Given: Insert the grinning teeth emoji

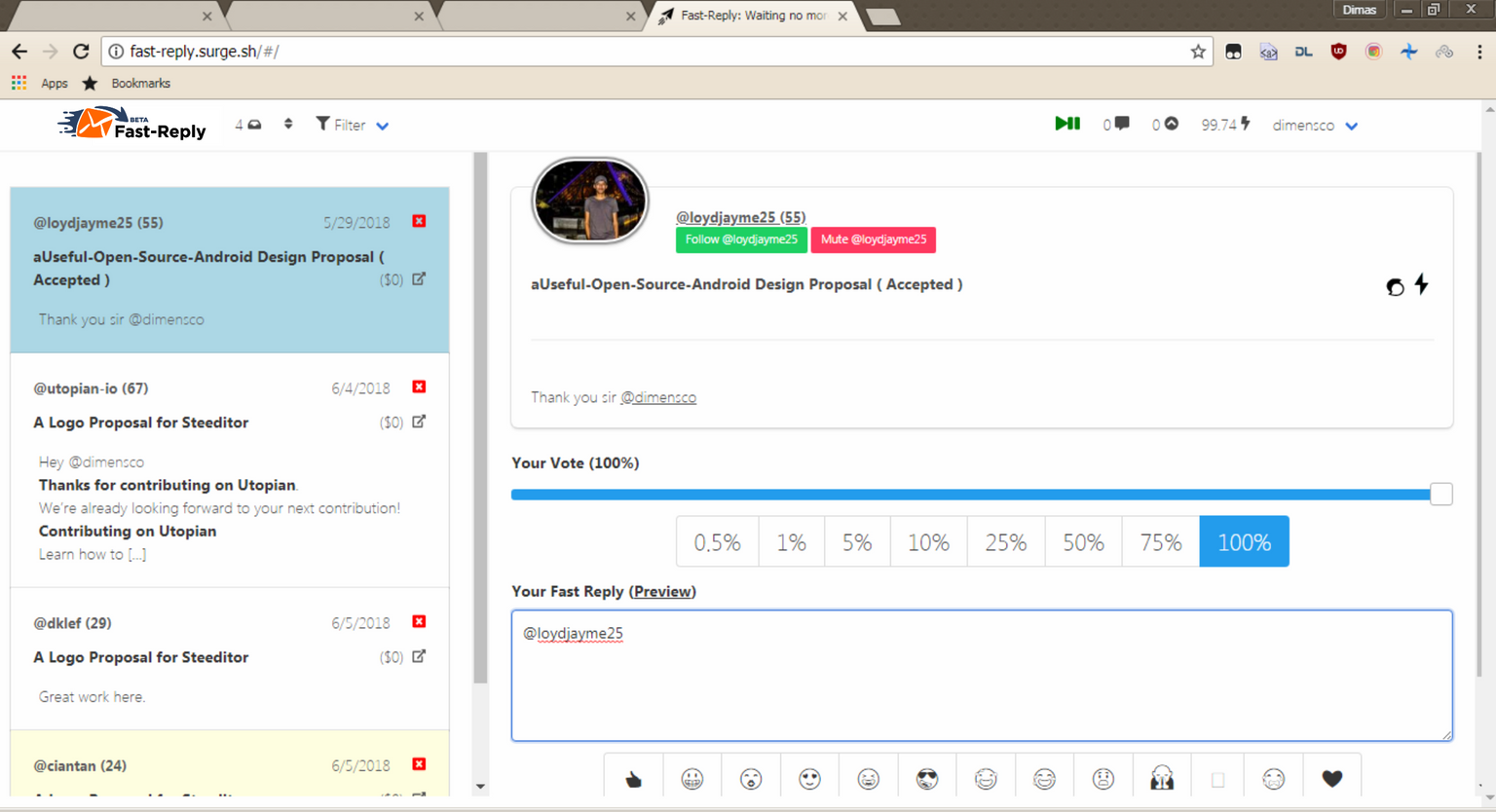Looking at the screenshot, I should [x=692, y=779].
